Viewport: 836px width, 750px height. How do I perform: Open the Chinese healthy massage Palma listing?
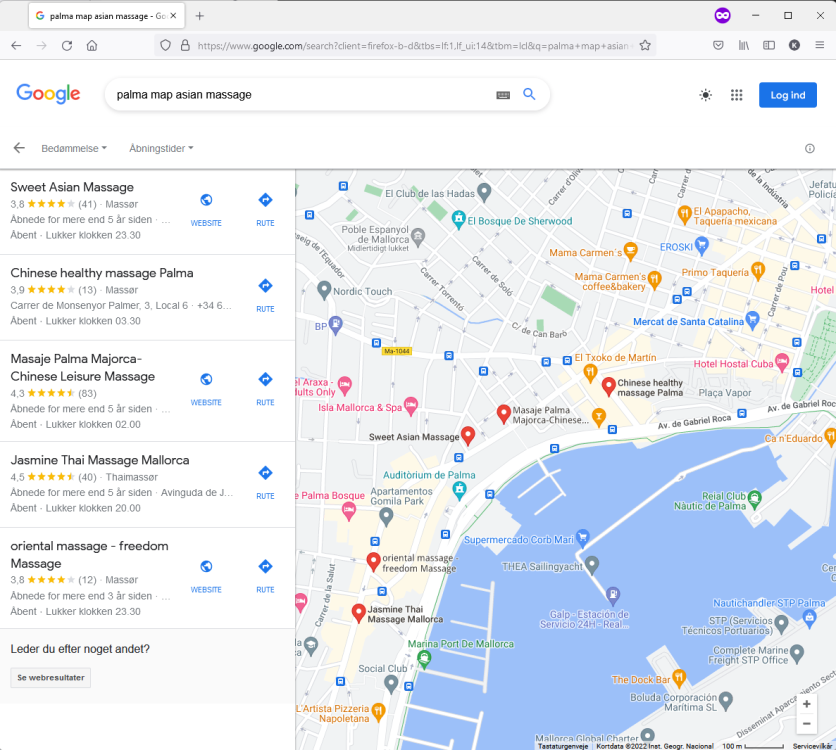point(102,273)
